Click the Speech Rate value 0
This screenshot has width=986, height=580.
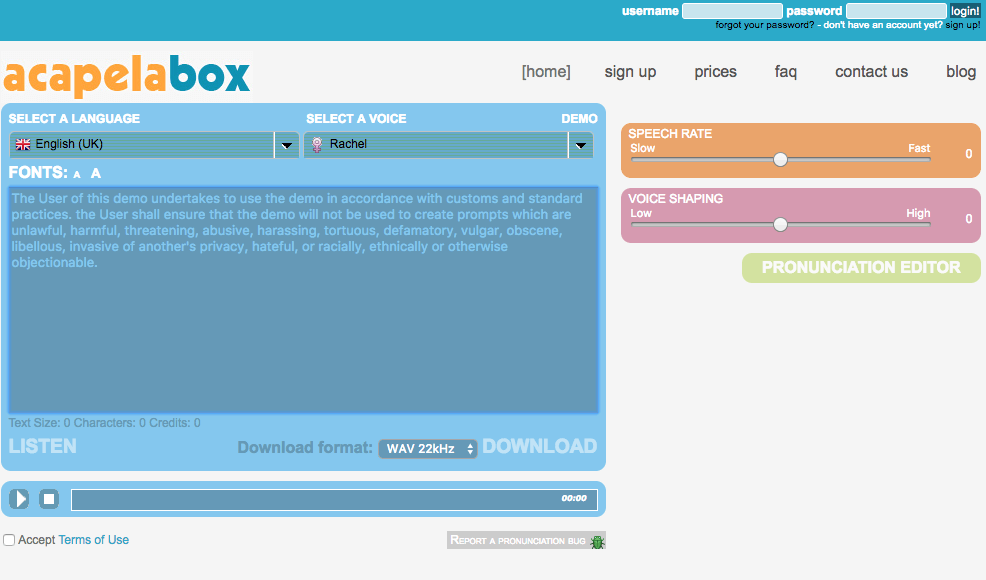968,153
